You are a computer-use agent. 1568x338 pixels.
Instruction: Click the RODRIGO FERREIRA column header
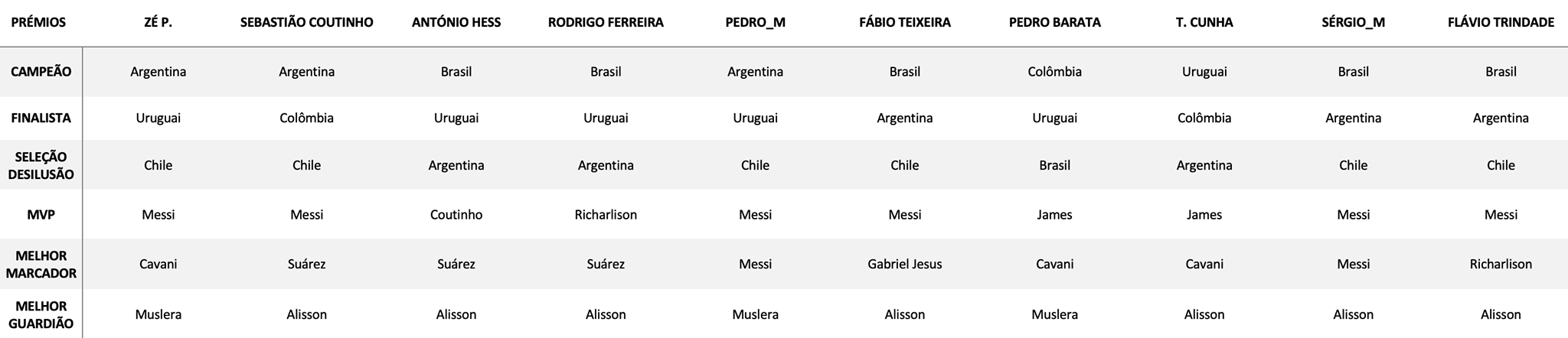click(606, 22)
